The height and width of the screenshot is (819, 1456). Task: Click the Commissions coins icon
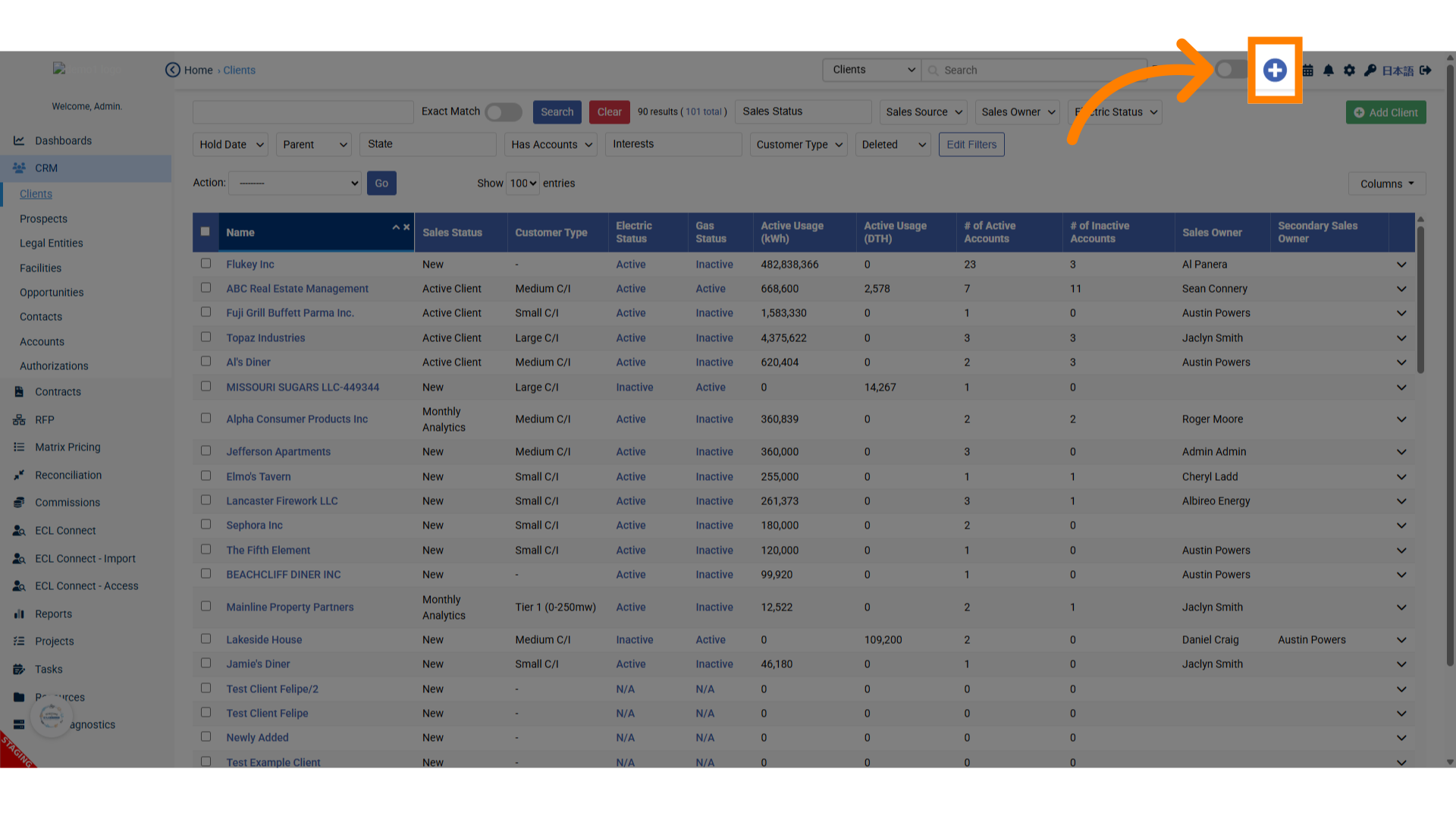[19, 502]
